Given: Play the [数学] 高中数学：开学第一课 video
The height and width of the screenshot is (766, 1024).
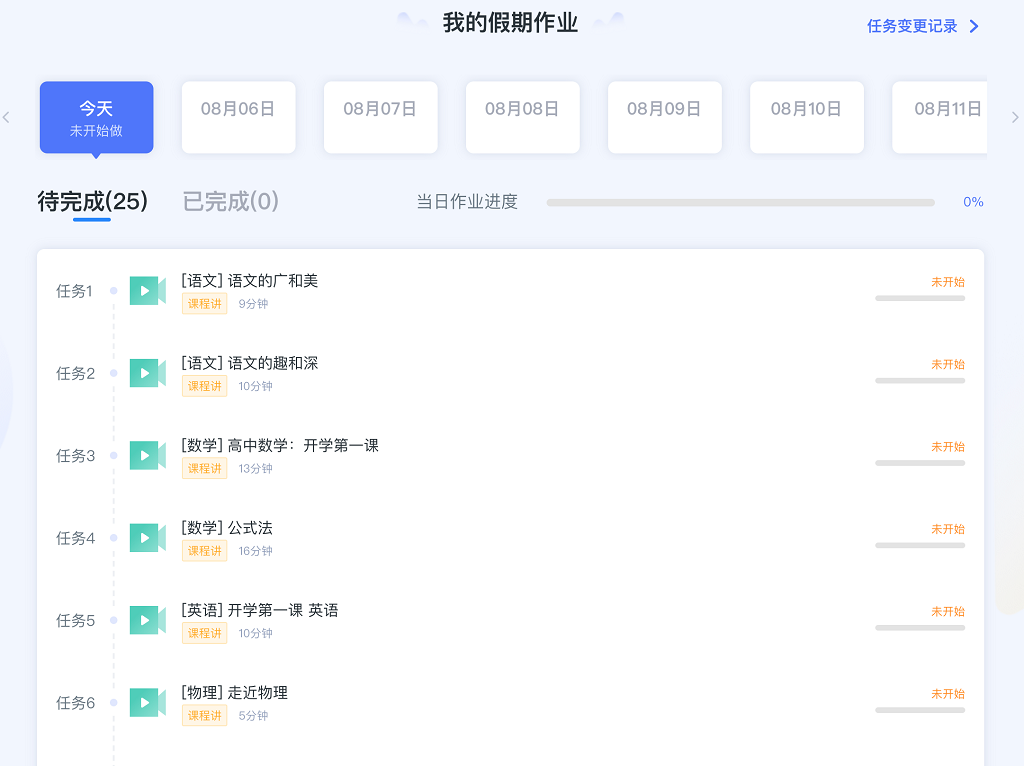Looking at the screenshot, I should click(x=146, y=455).
